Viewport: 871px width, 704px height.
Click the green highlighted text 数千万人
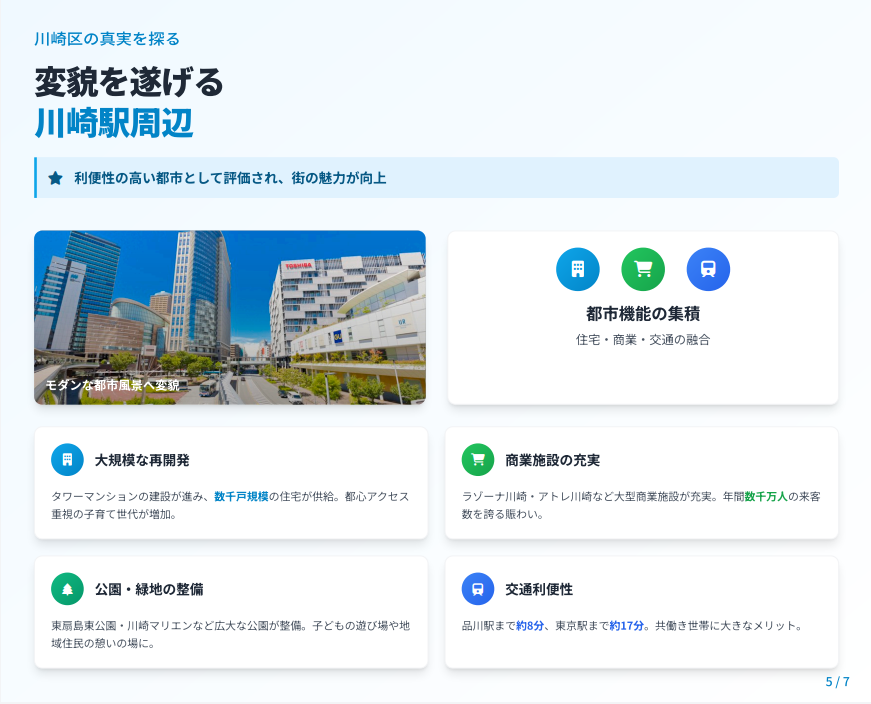point(766,496)
